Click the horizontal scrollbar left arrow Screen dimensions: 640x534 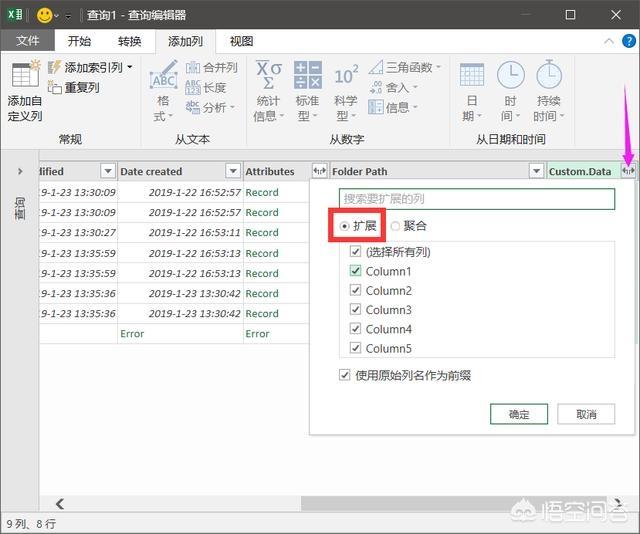coord(60,504)
